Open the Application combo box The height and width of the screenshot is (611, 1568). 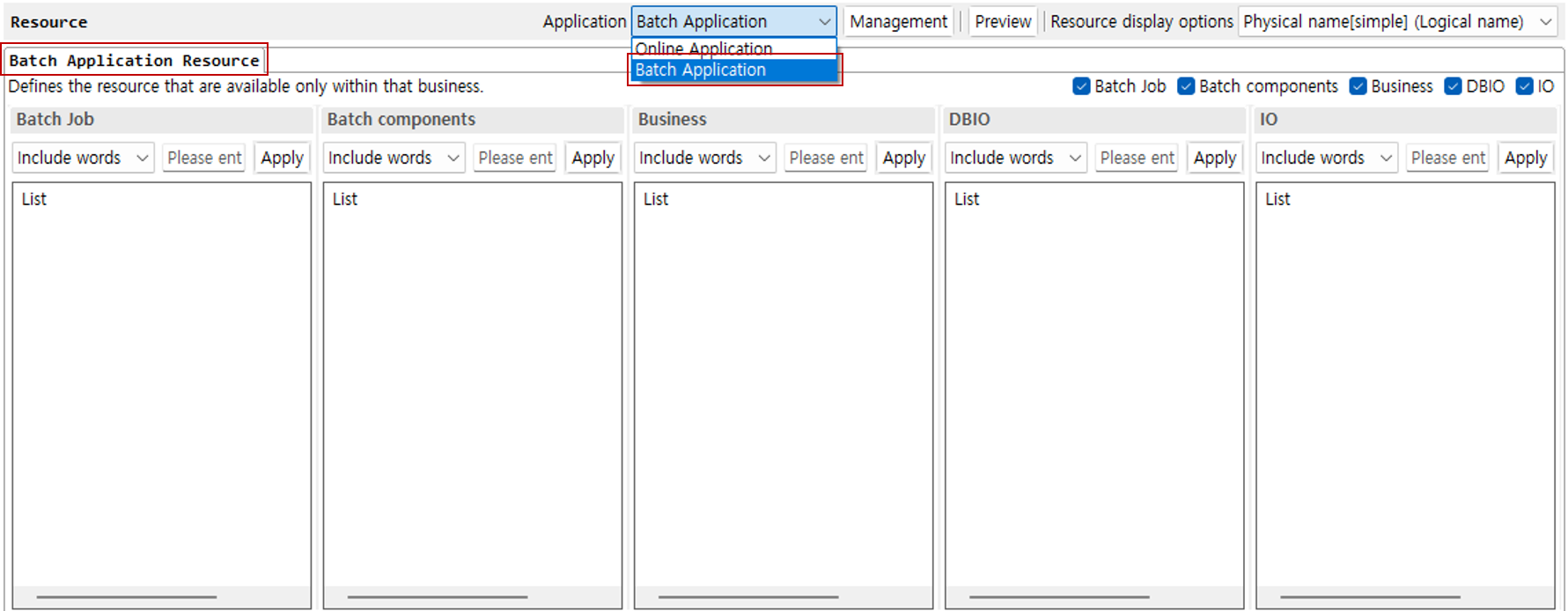click(733, 21)
